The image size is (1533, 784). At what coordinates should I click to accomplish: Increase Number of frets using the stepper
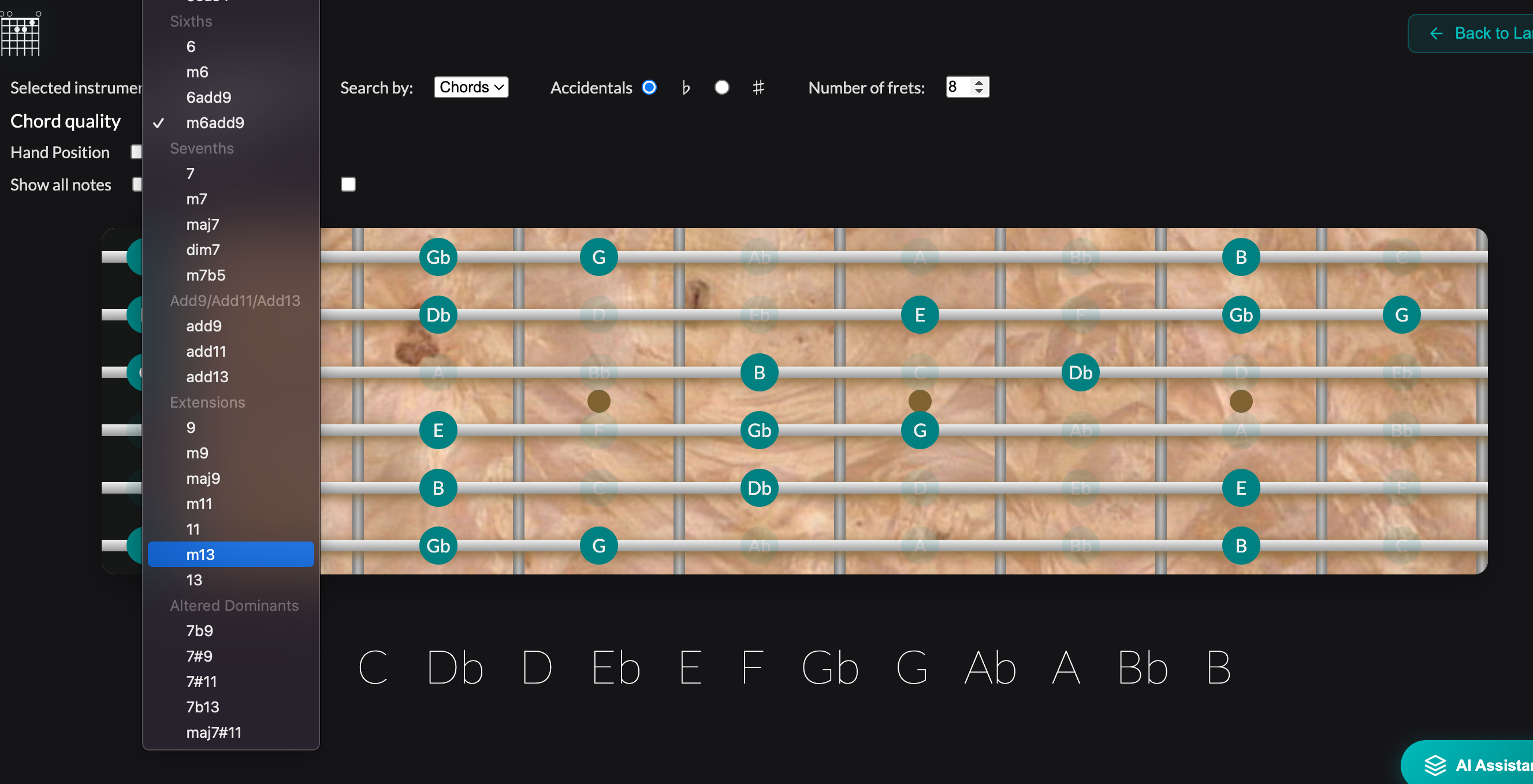[x=978, y=83]
